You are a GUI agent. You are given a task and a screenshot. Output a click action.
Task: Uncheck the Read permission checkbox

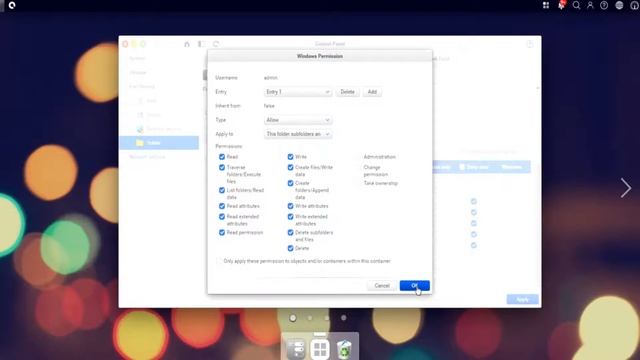tap(222, 157)
